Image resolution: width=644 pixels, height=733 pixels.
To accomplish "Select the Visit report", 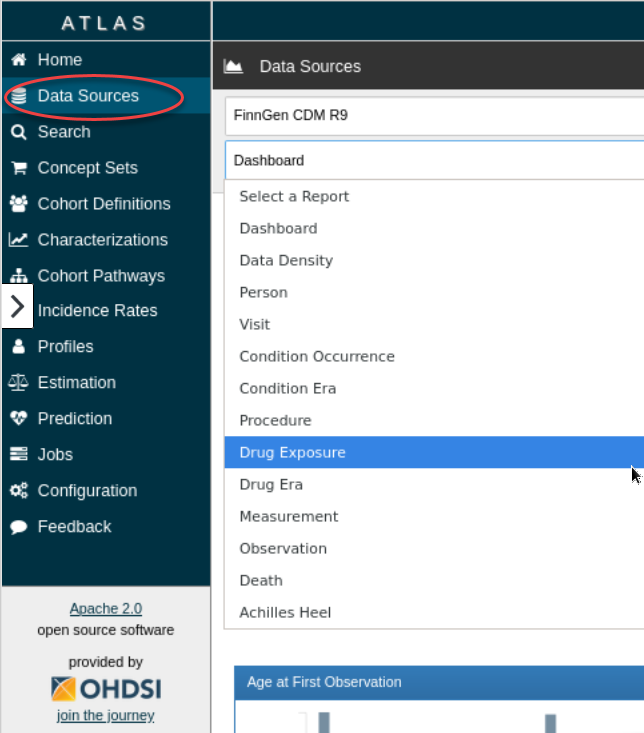I will [x=434, y=324].
